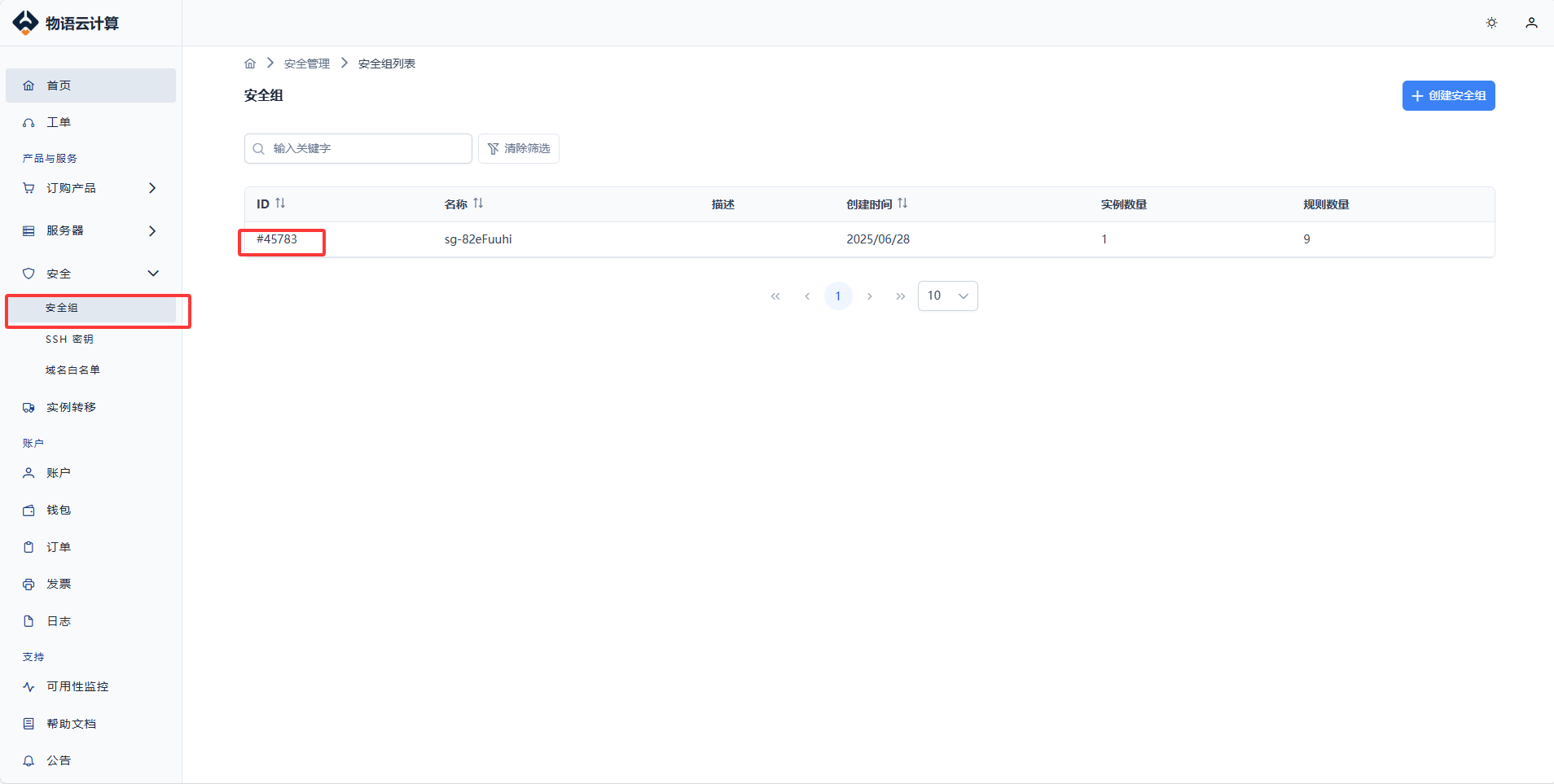This screenshot has height=784, width=1554.
Task: Open SSH 密钥 in the sidebar
Action: tap(69, 339)
